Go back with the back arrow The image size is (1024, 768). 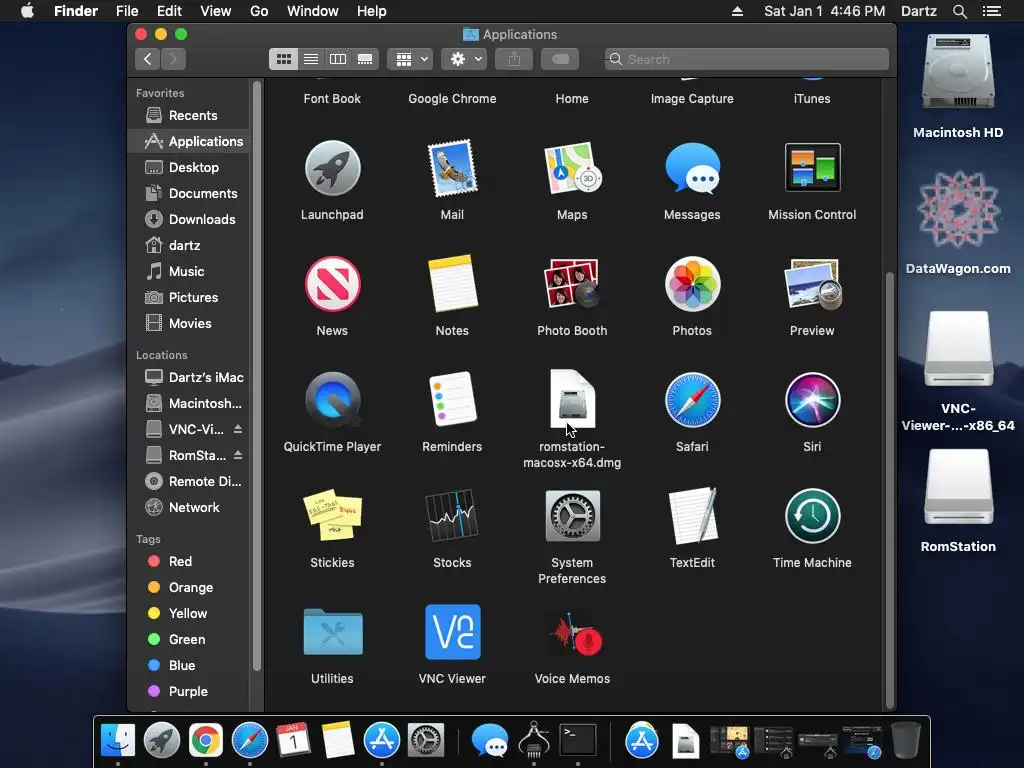pyautogui.click(x=148, y=59)
